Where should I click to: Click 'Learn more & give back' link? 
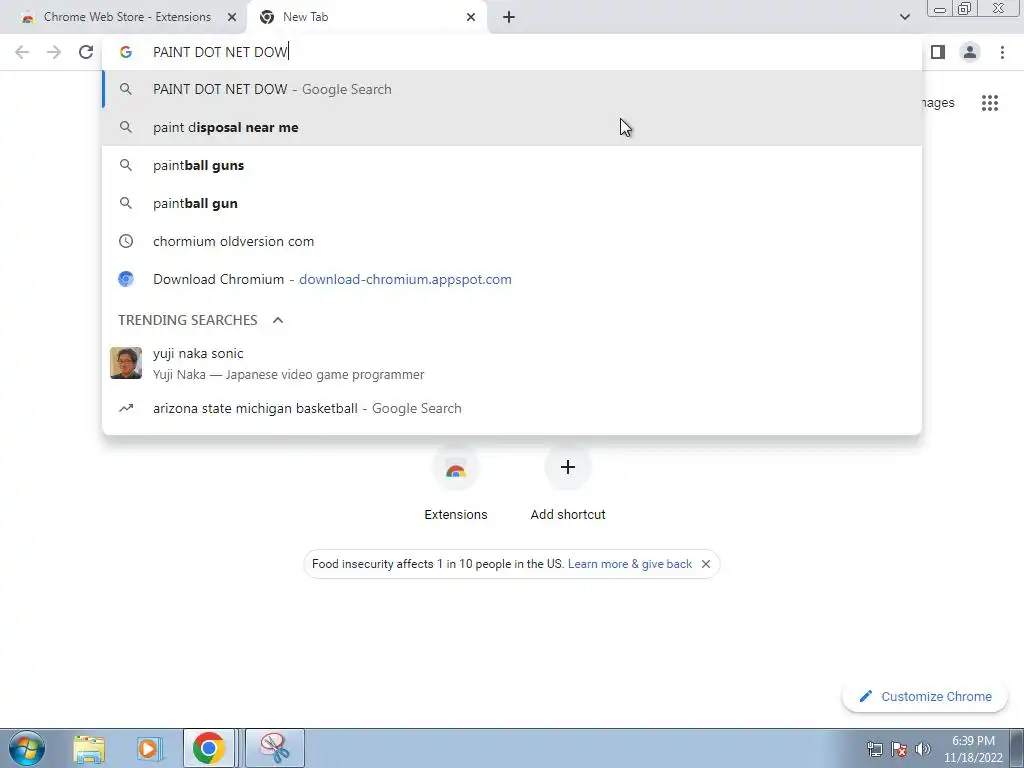[x=630, y=564]
